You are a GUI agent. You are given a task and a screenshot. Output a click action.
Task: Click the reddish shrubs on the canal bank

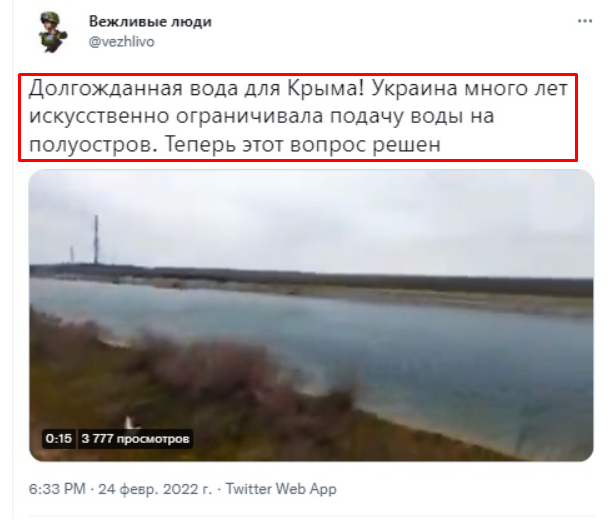point(204,363)
